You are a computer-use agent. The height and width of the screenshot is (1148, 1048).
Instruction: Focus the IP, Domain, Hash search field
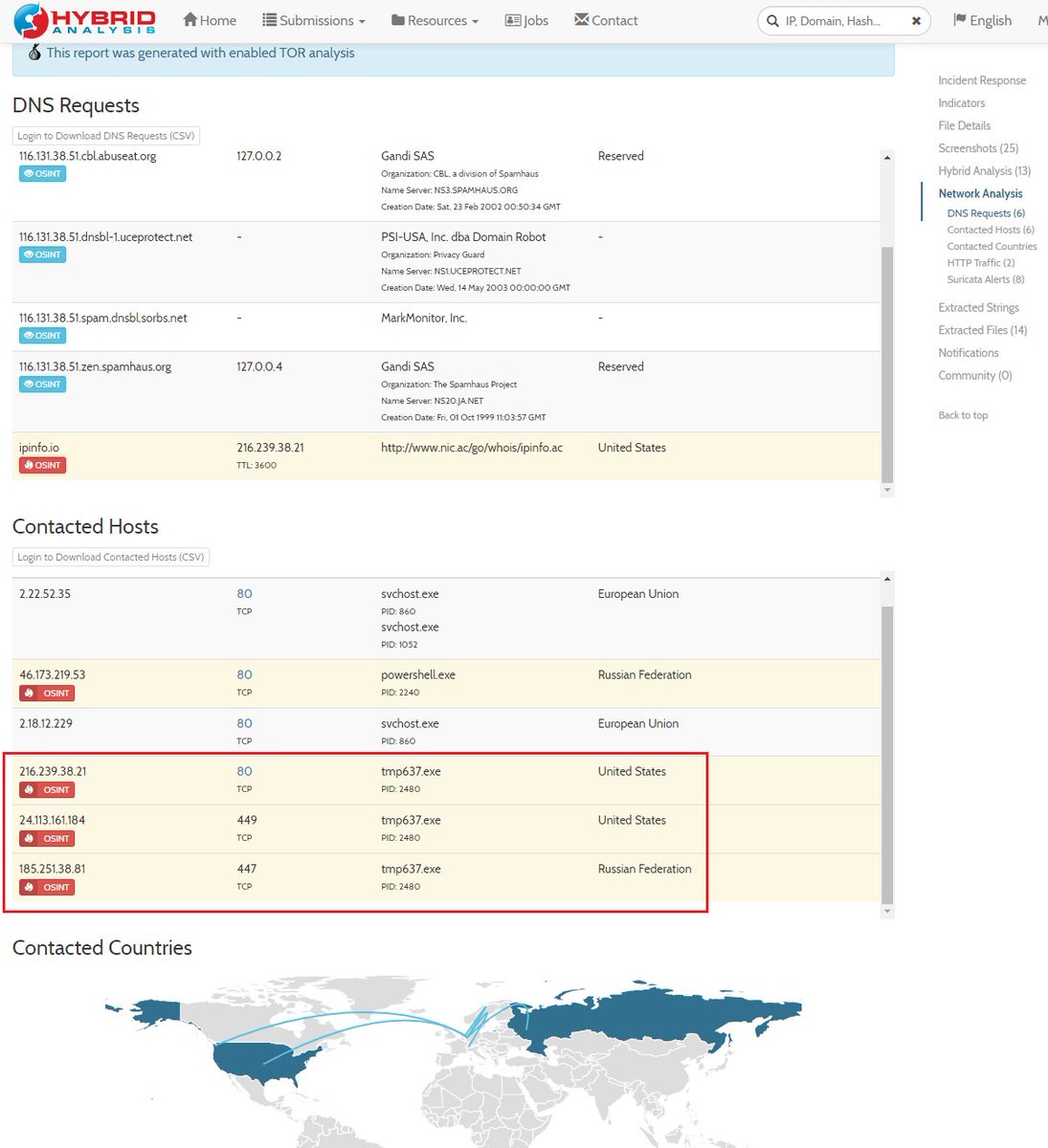842,20
